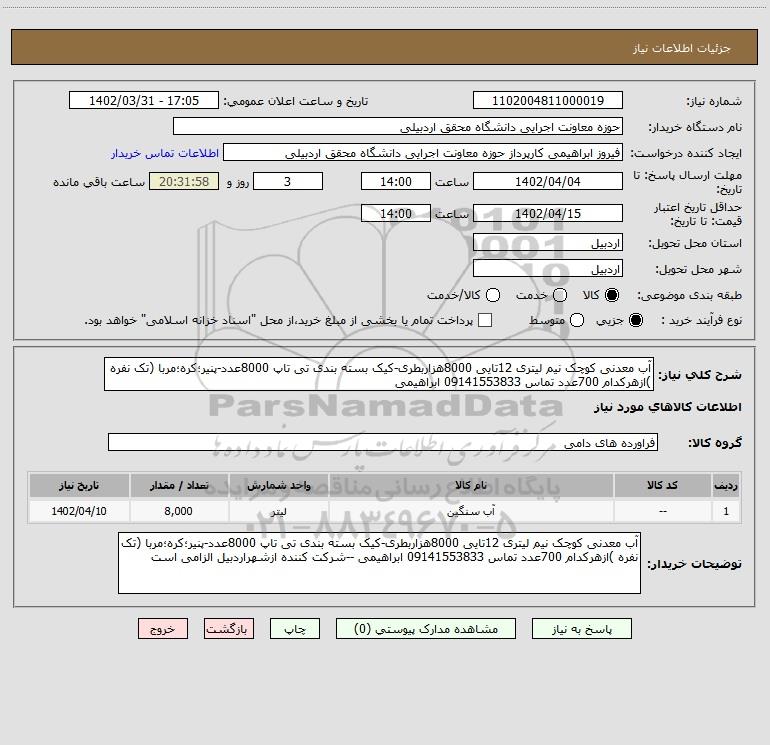Click the goods group field فراورده های دامی
The width and height of the screenshot is (770, 745).
383,442
